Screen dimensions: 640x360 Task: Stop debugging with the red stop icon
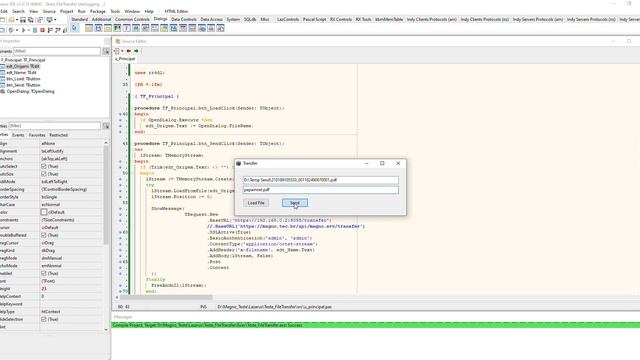click(x=42, y=30)
